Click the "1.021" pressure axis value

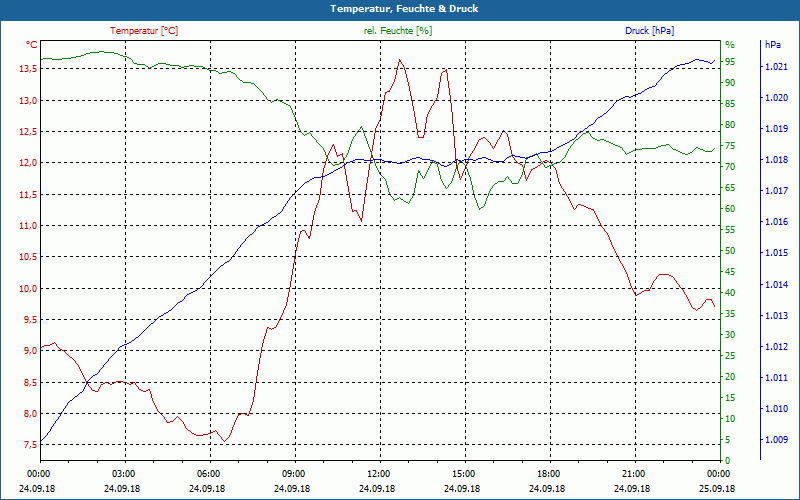click(x=776, y=67)
